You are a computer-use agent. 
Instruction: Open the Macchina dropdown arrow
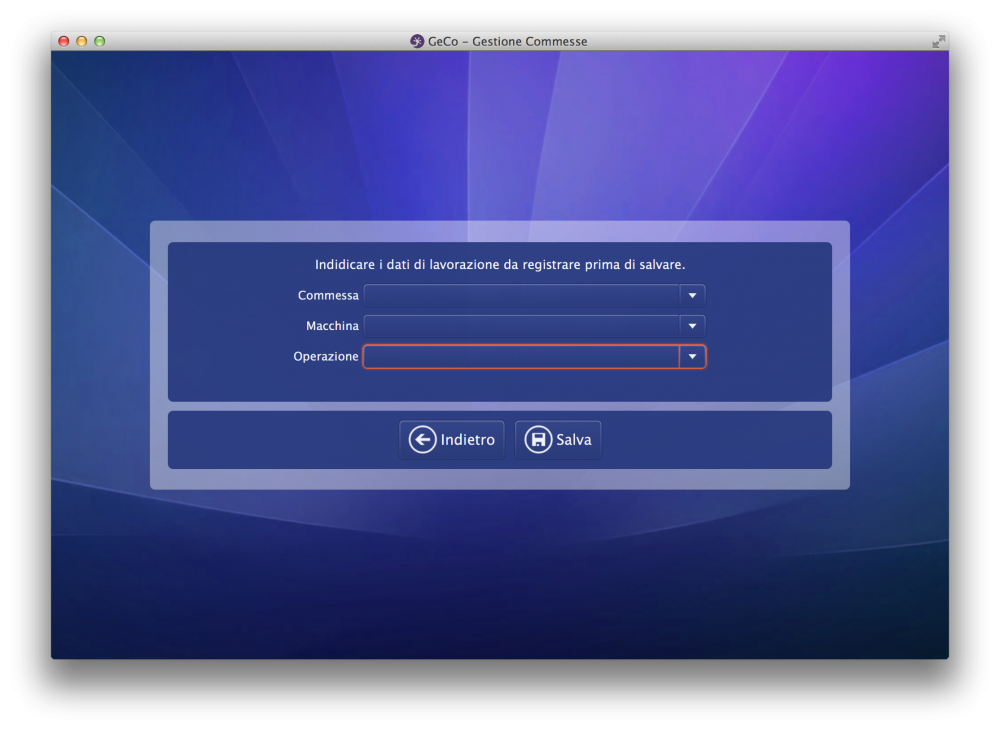692,326
